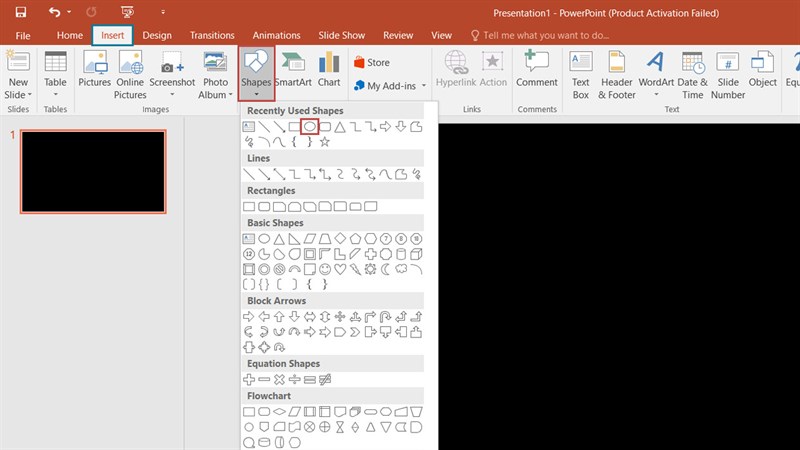Click the Save icon in quick access toolbar
Screen dimensions: 800x450
point(20,12)
